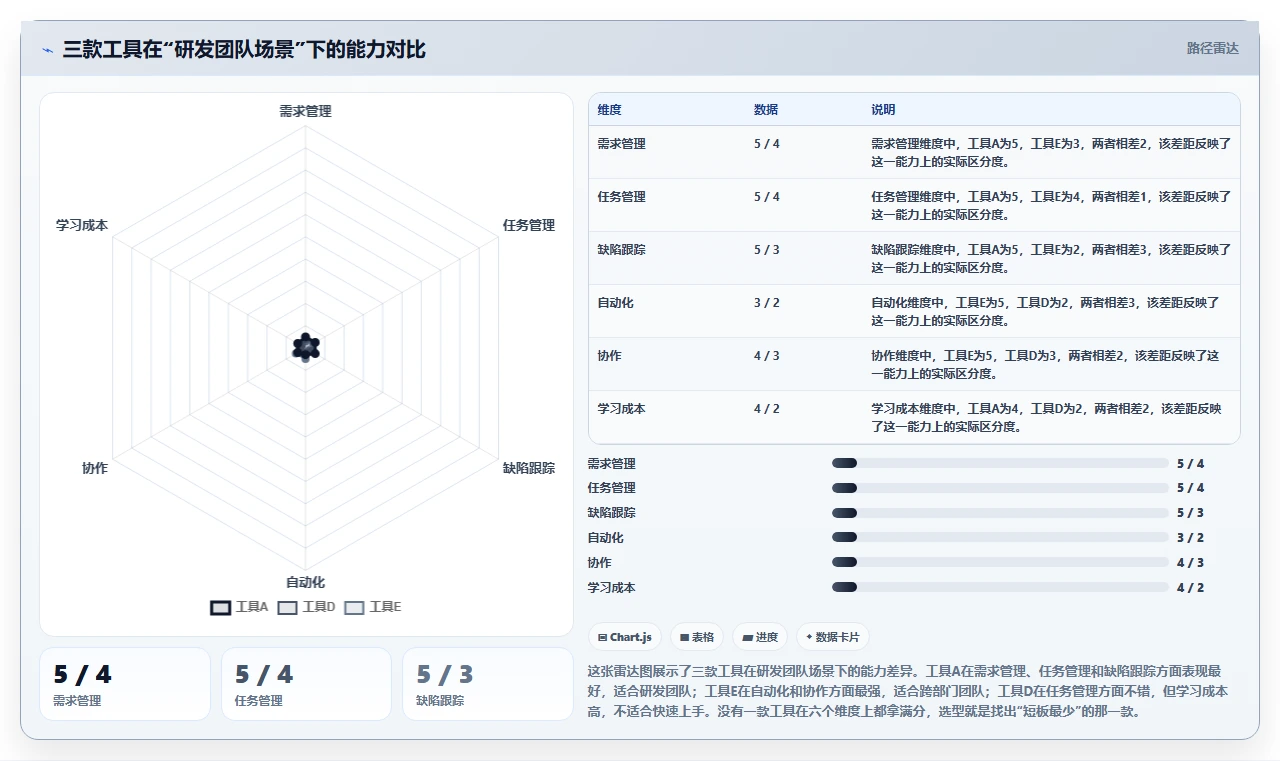Click the 任务管理 axis label on the radar chart
Screen dimensions: 1280x761
(x=528, y=225)
